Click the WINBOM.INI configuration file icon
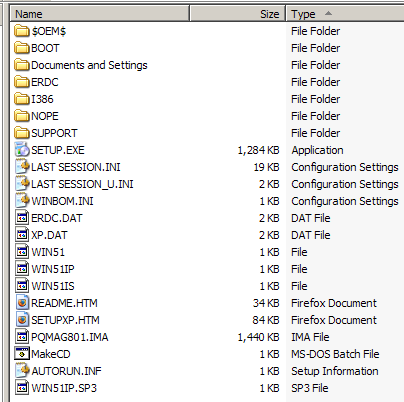This screenshot has width=404, height=402. click(x=22, y=201)
